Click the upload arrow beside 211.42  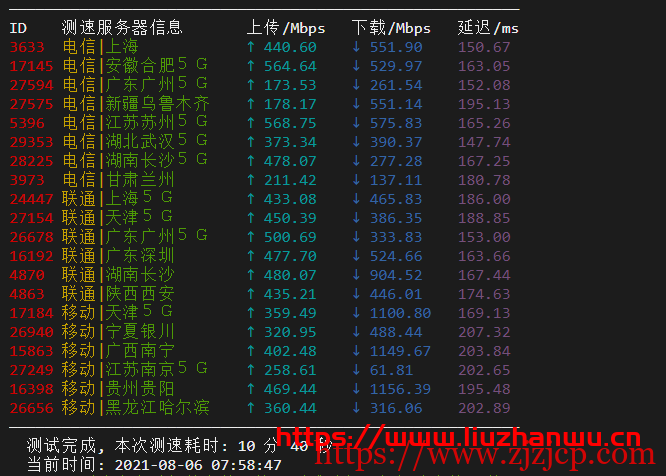(250, 180)
